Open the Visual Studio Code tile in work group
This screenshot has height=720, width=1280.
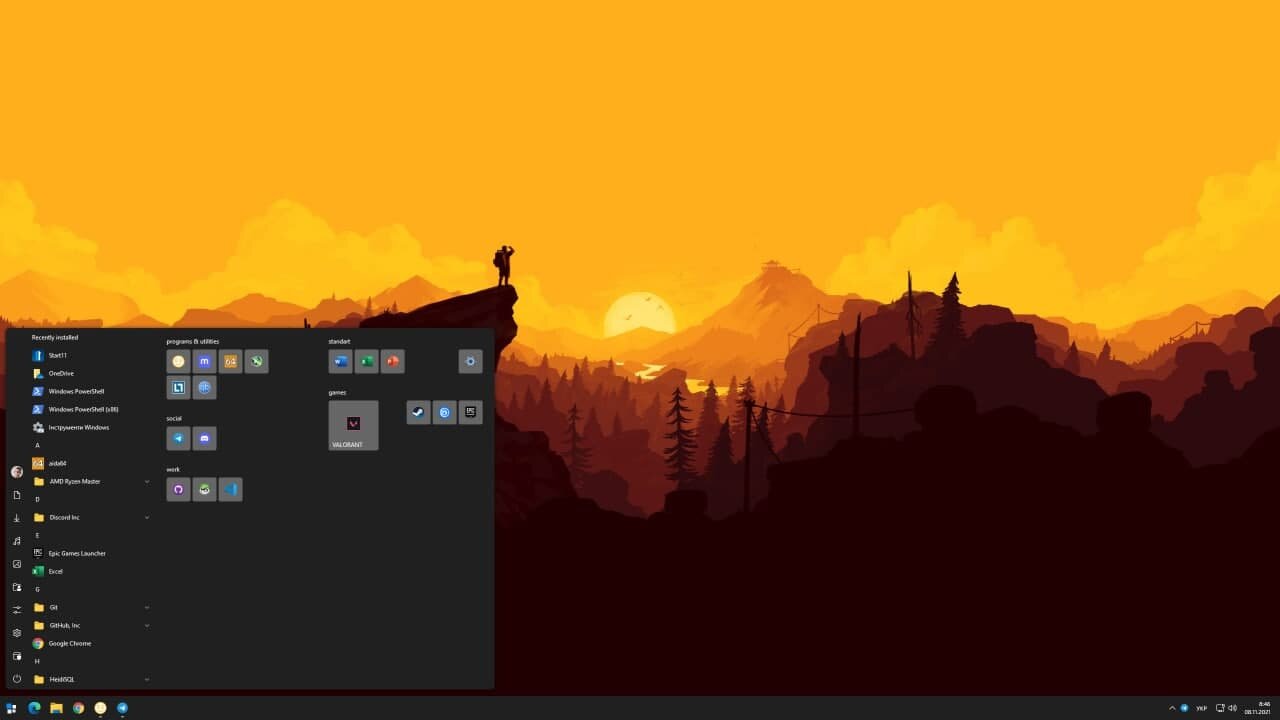pyautogui.click(x=231, y=489)
